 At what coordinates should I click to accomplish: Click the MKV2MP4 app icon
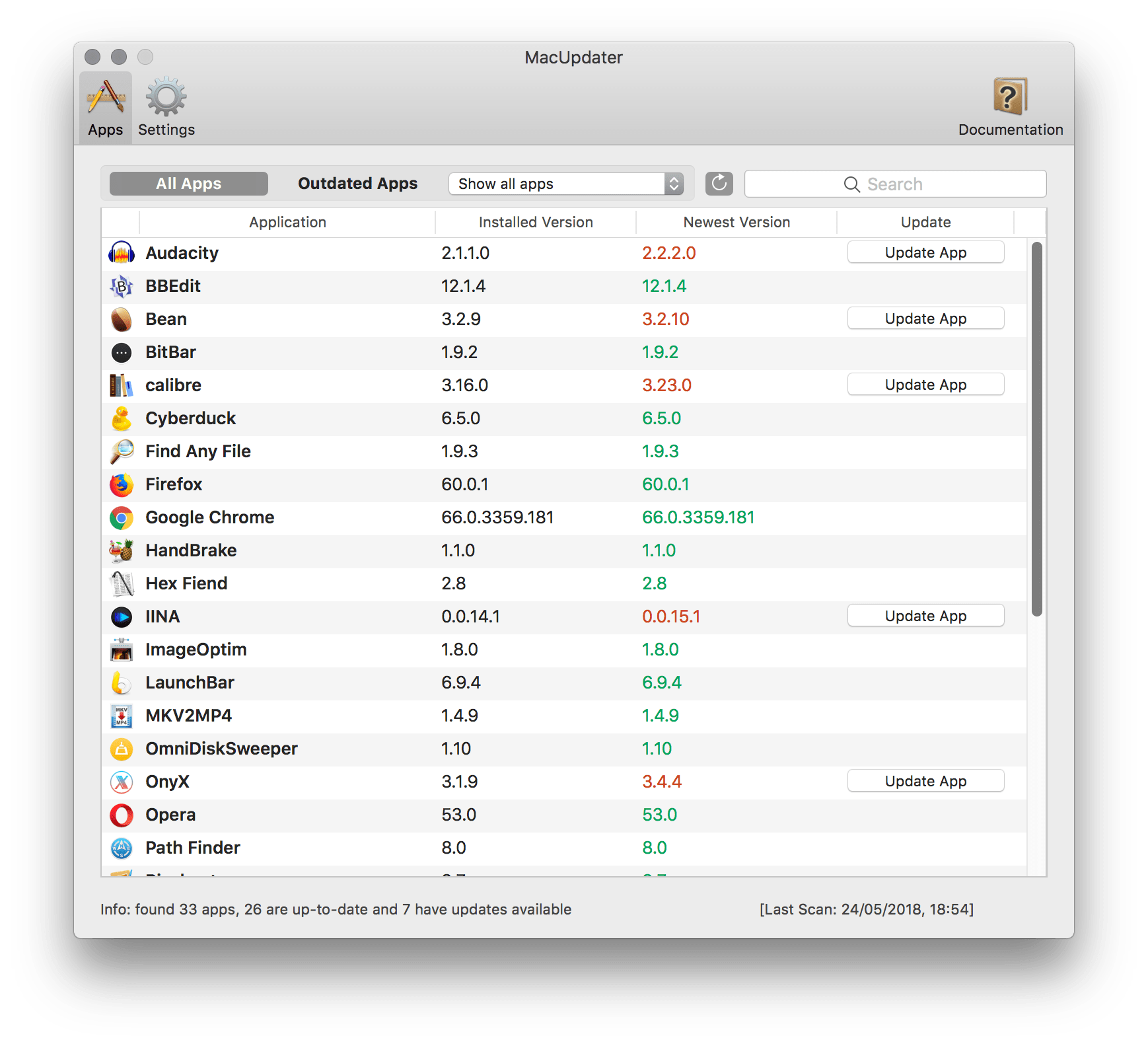[122, 716]
